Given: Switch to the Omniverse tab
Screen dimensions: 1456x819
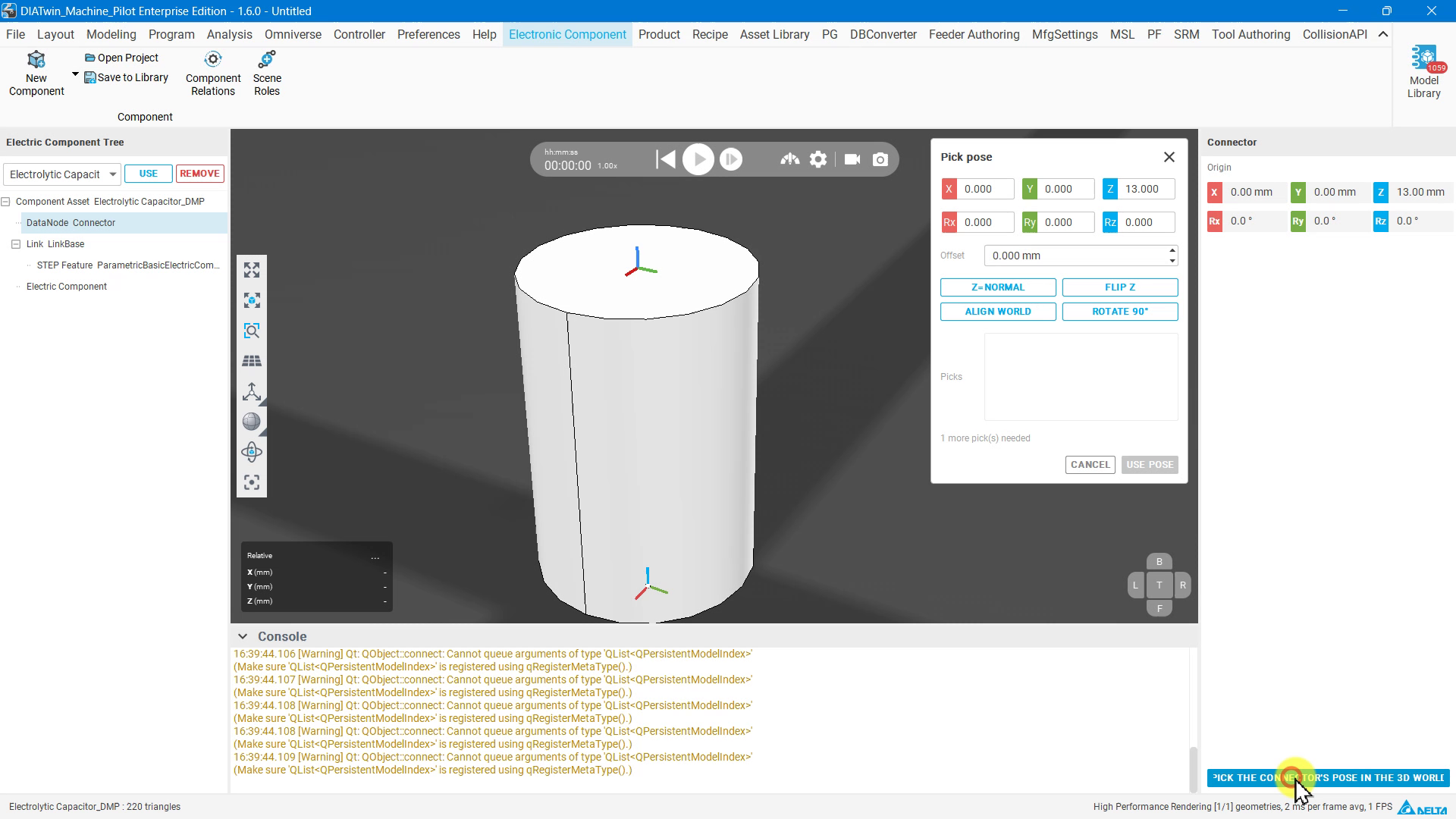Looking at the screenshot, I should point(293,35).
